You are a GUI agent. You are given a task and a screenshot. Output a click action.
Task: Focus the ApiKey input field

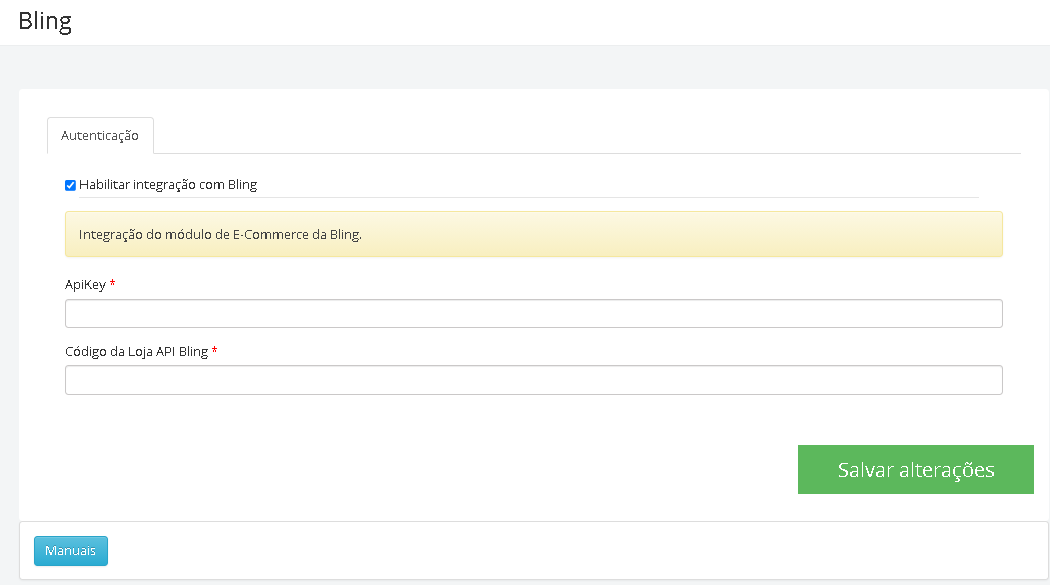click(534, 313)
